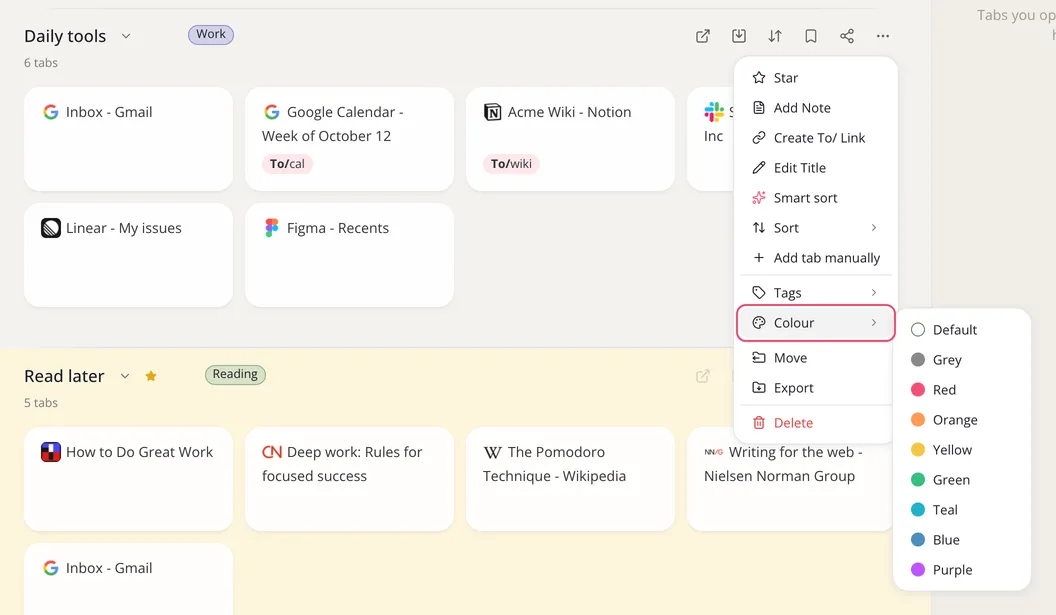Click the Wikipedia W icon on Pomodoro card

click(492, 452)
